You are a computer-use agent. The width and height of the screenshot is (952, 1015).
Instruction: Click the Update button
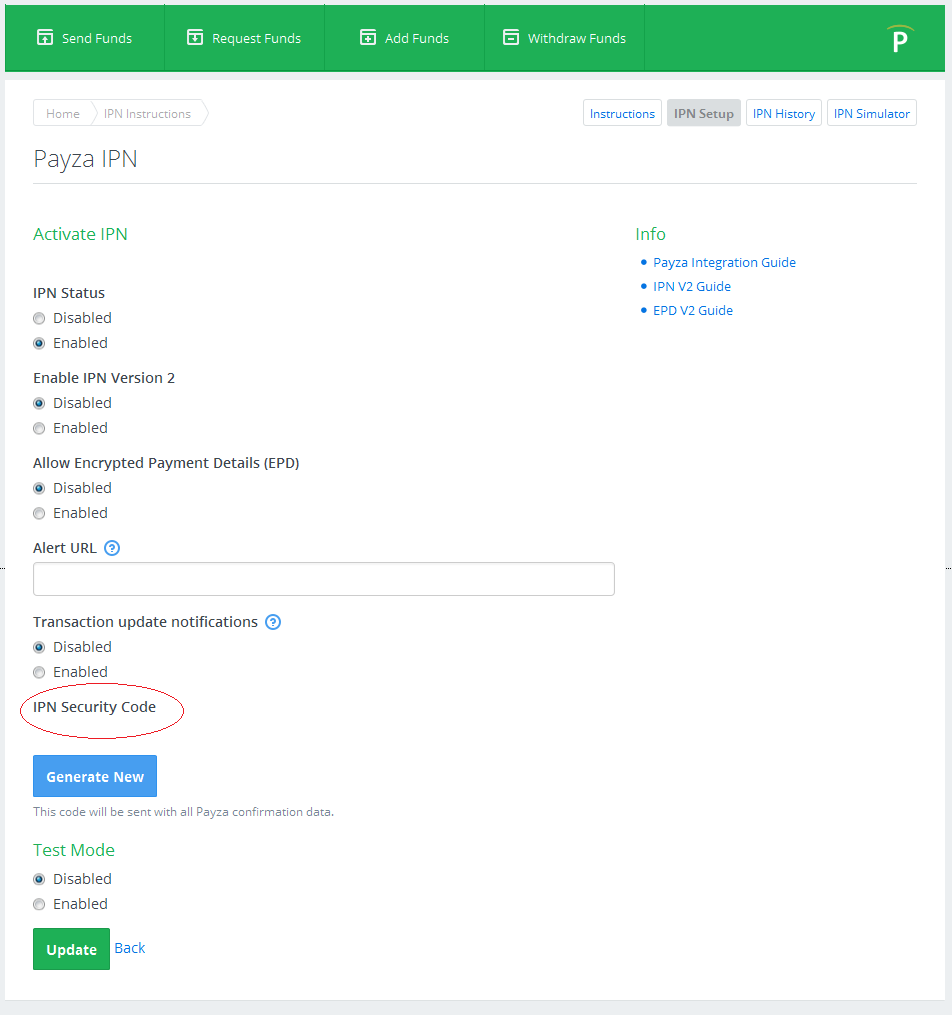(71, 949)
